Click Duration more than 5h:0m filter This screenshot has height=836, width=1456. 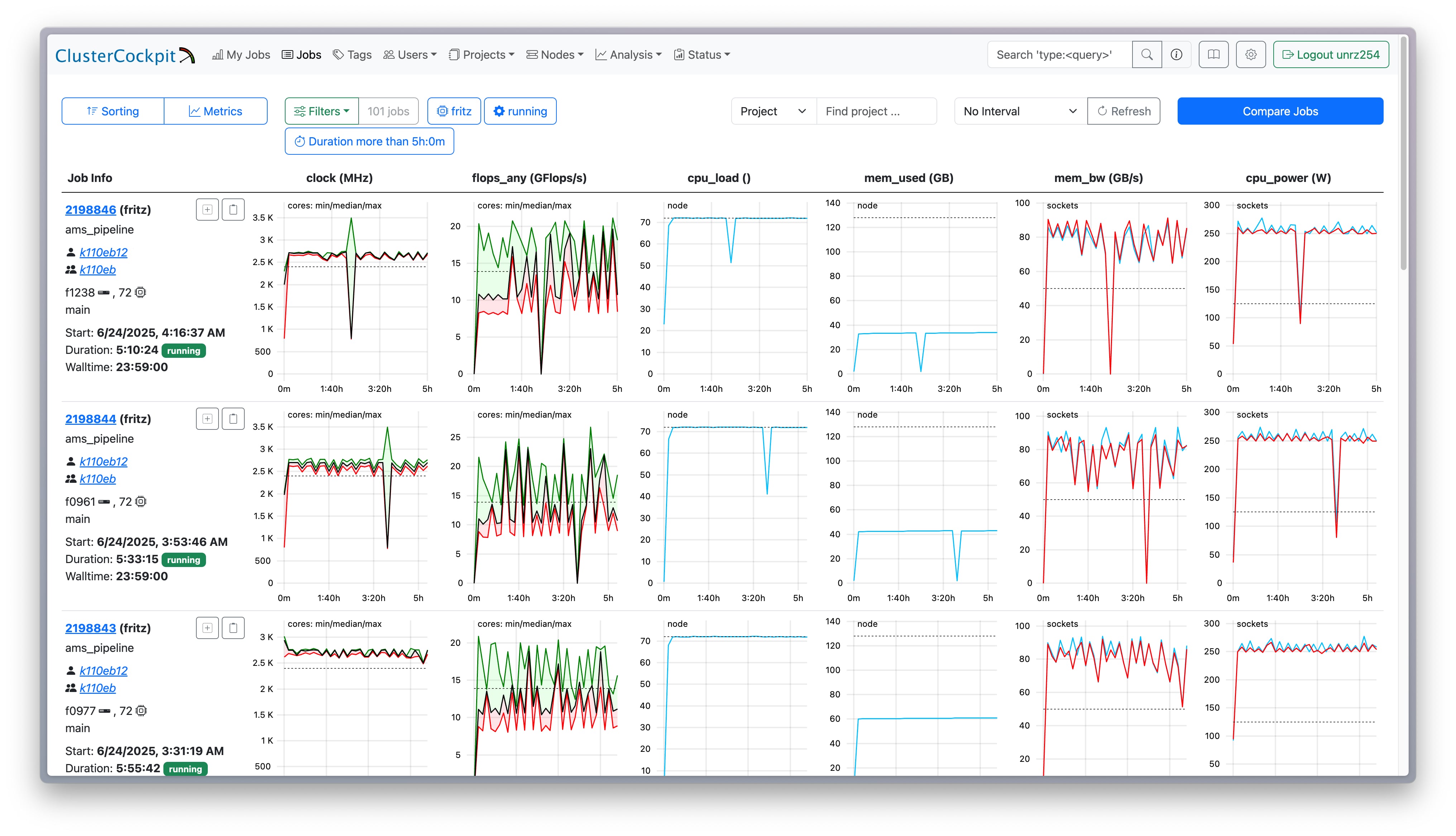[369, 141]
